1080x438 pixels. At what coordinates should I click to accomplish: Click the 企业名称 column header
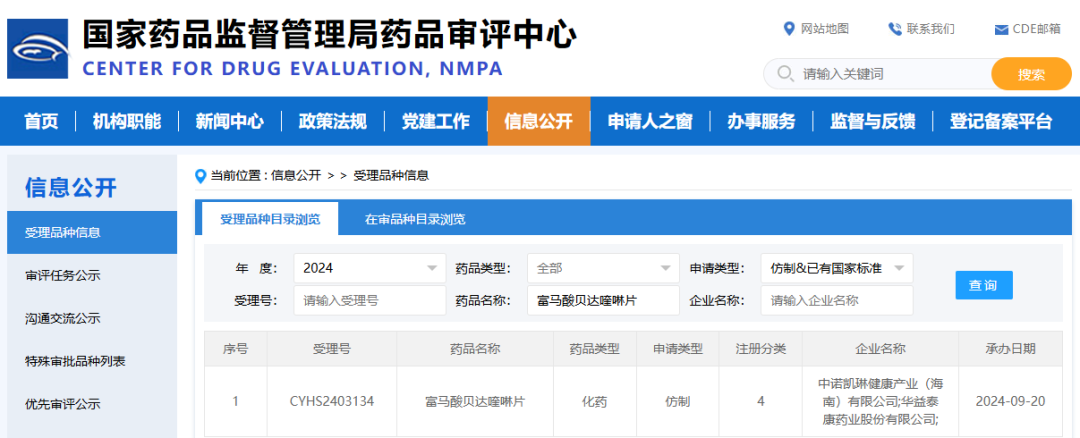pyautogui.click(x=880, y=348)
